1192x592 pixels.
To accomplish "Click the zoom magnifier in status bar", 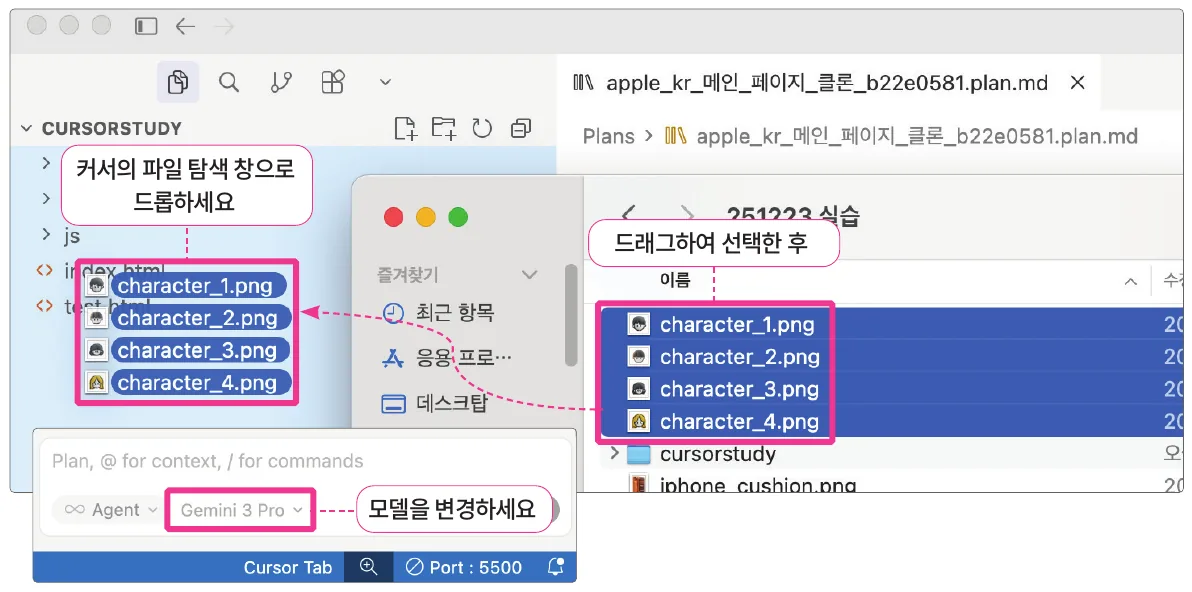I will click(x=369, y=567).
